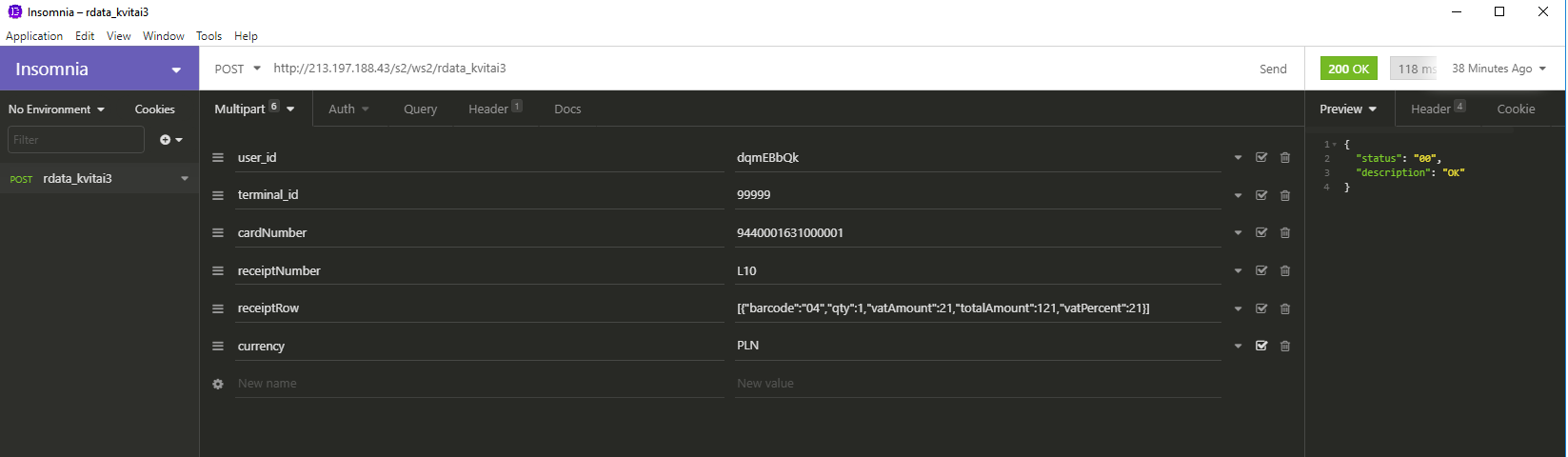The height and width of the screenshot is (457, 1568).
Task: Expand the No Environment dropdown
Action: (56, 109)
